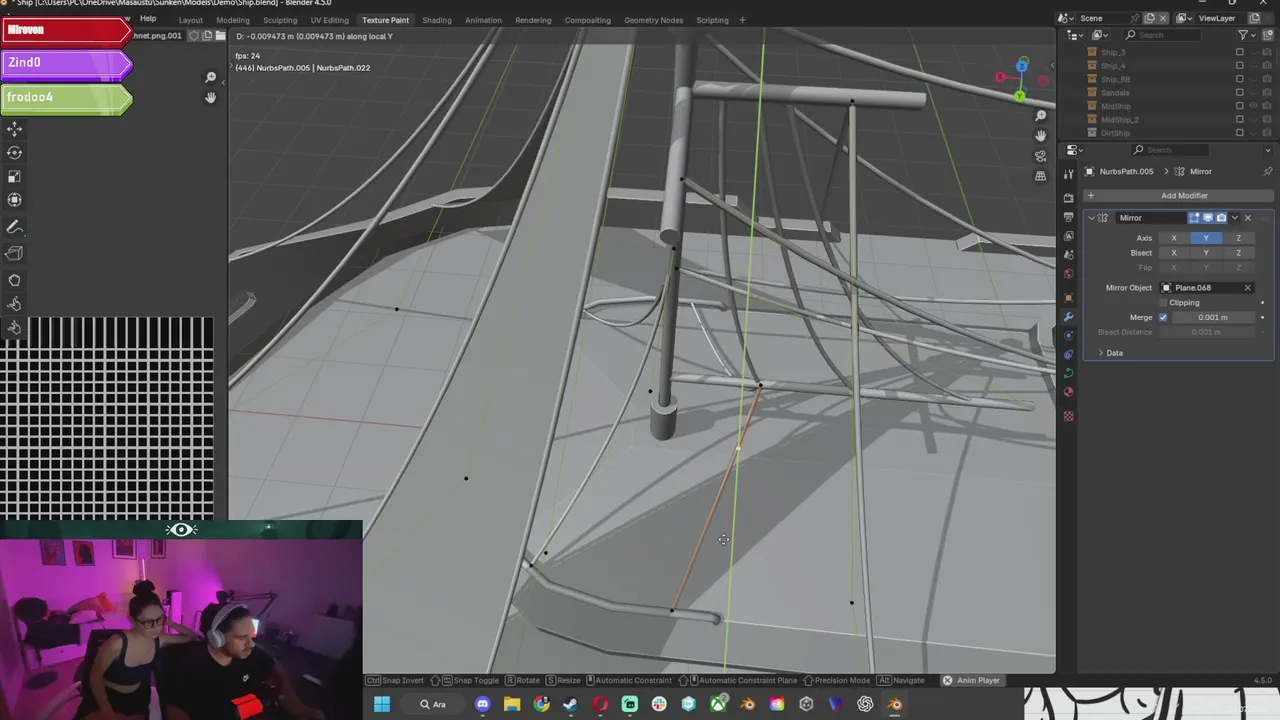1280x720 pixels.
Task: Open the Tool properties tab
Action: pos(1068,175)
